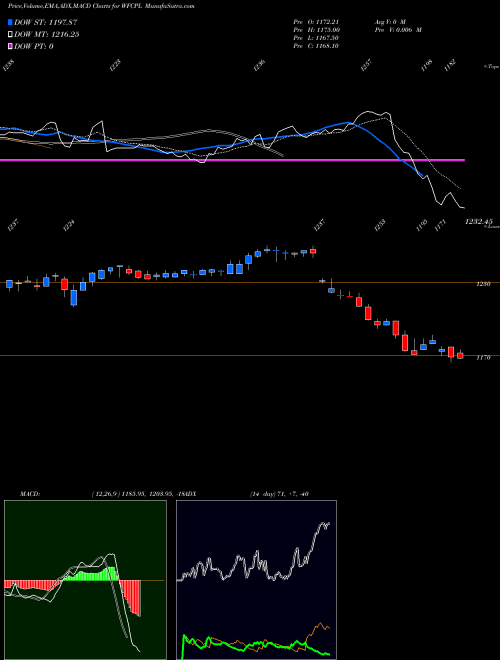Click the Pre O: 1172.21 value
The height and width of the screenshot is (660, 500).
316,21
